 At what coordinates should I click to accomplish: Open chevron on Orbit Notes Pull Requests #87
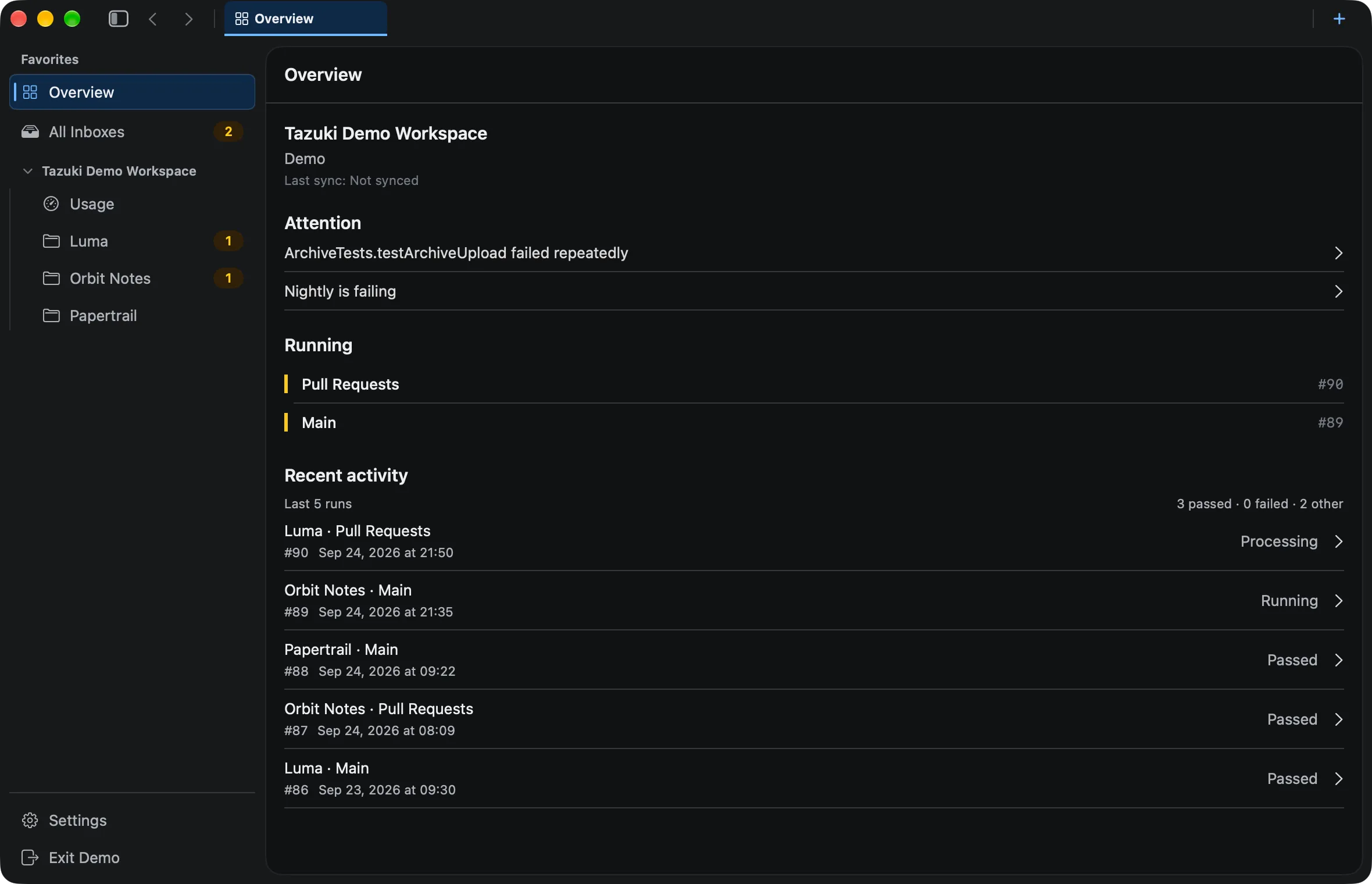tap(1338, 719)
